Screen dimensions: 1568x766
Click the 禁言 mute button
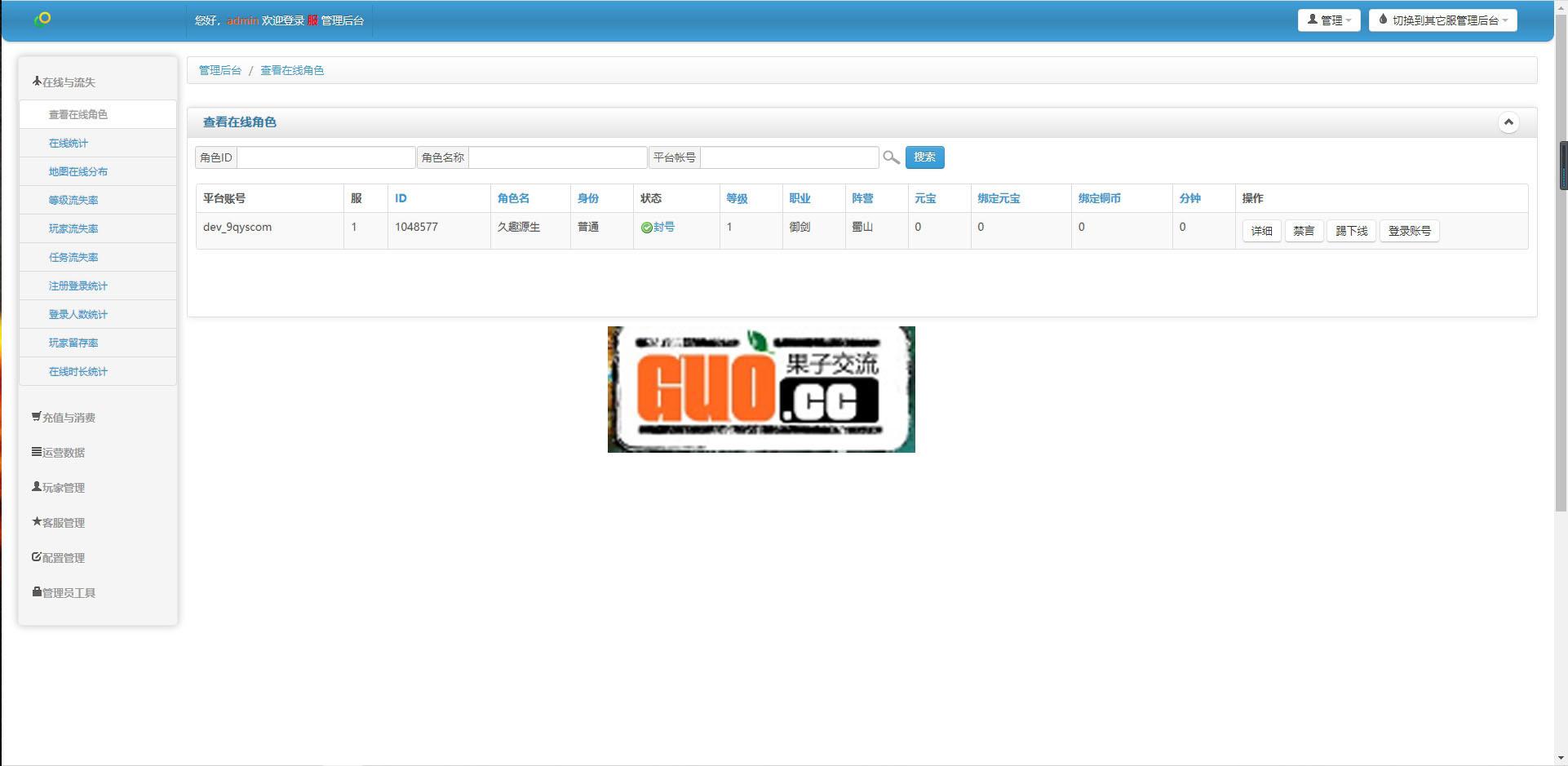[1304, 231]
